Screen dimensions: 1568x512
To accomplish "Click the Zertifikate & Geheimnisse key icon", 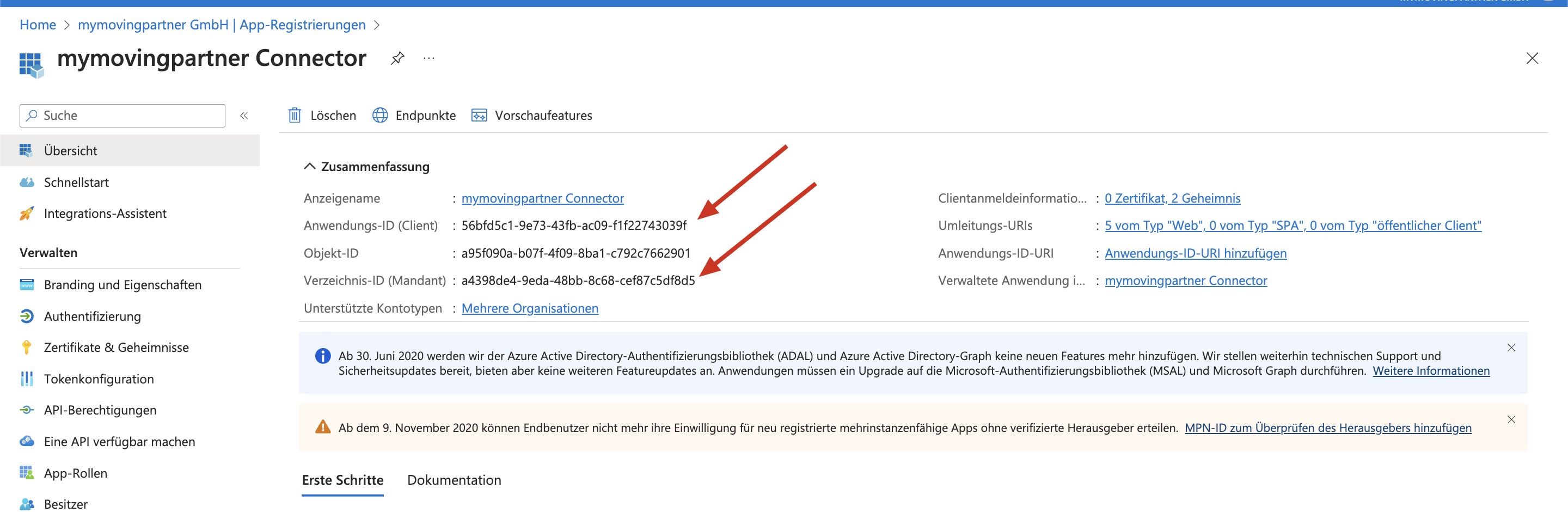I will pos(27,347).
